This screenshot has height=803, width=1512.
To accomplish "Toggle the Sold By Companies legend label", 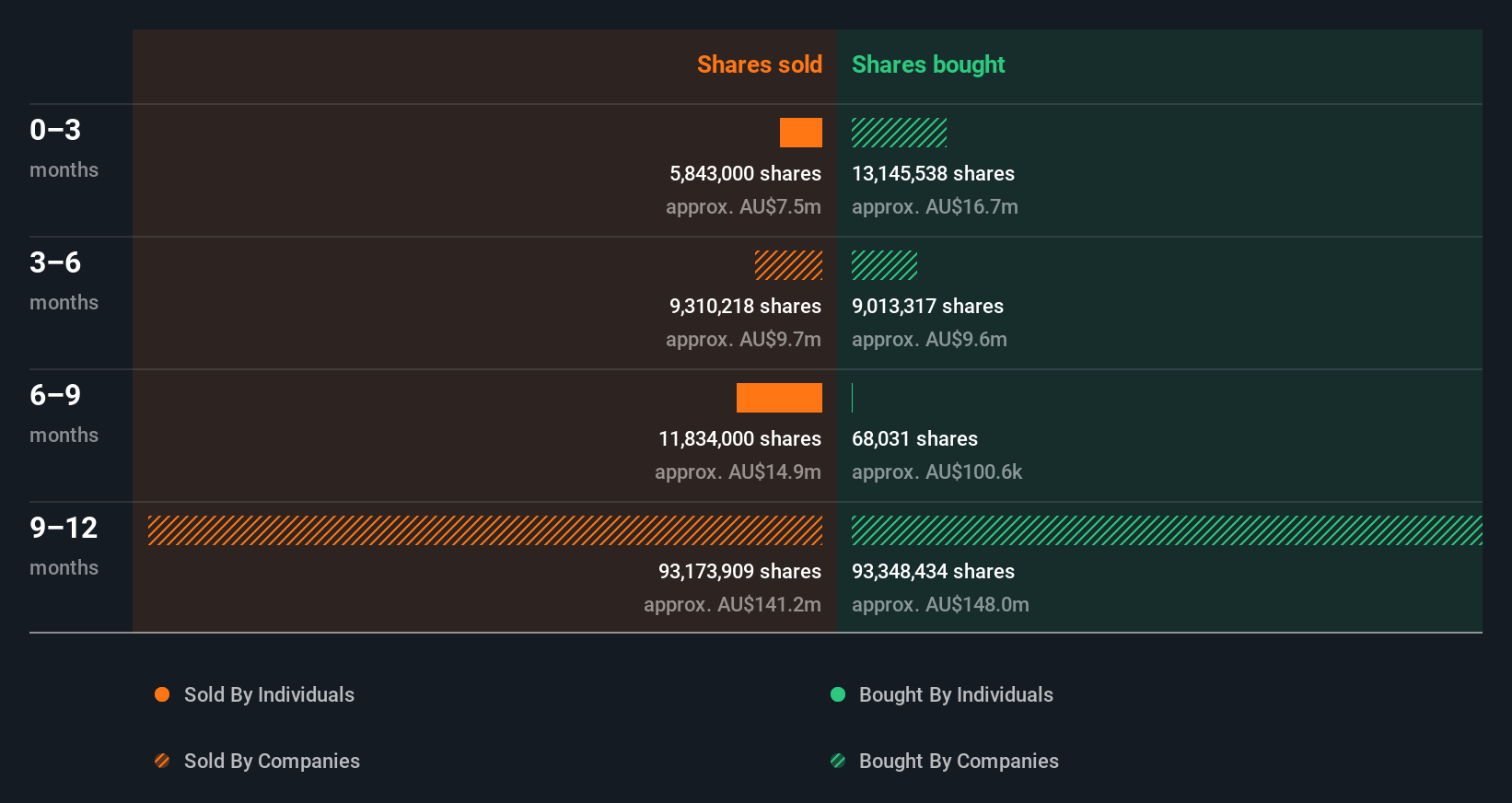I will pyautogui.click(x=272, y=761).
